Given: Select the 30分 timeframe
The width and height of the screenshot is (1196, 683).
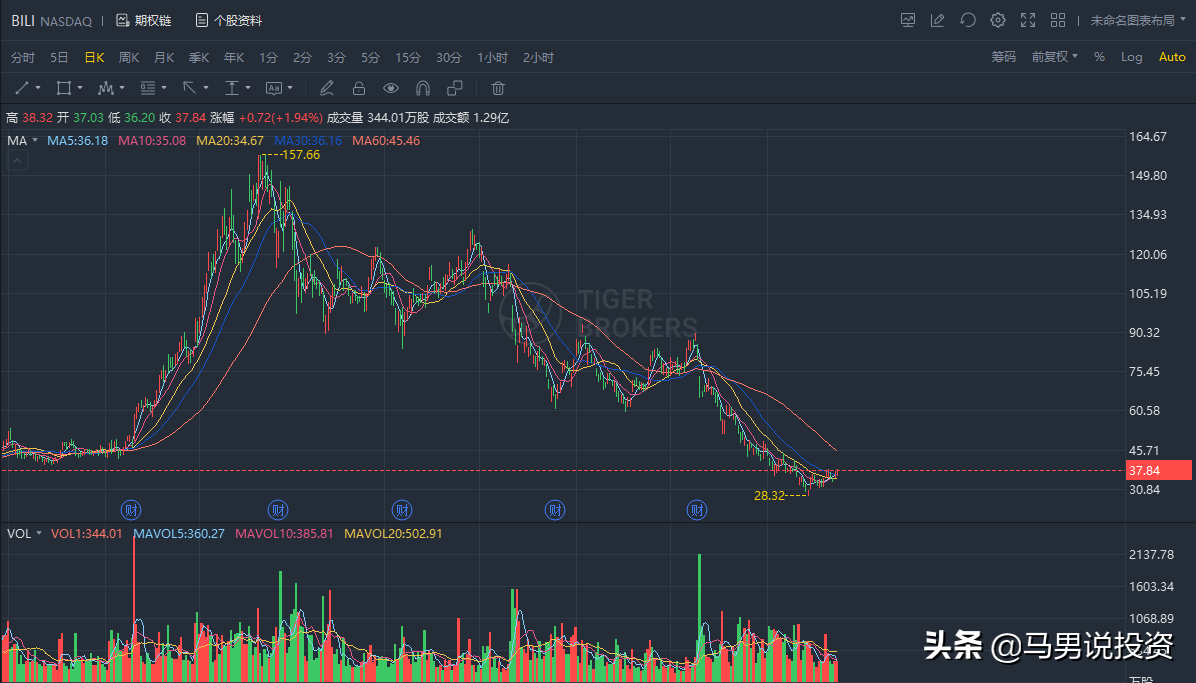Looking at the screenshot, I should point(449,58).
